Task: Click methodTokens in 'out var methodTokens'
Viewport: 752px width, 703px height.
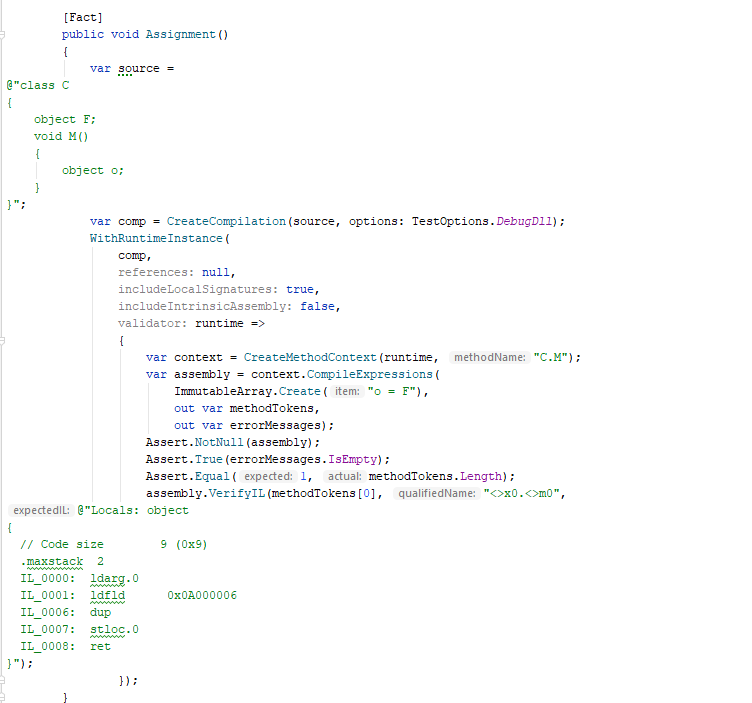Action: pyautogui.click(x=272, y=409)
